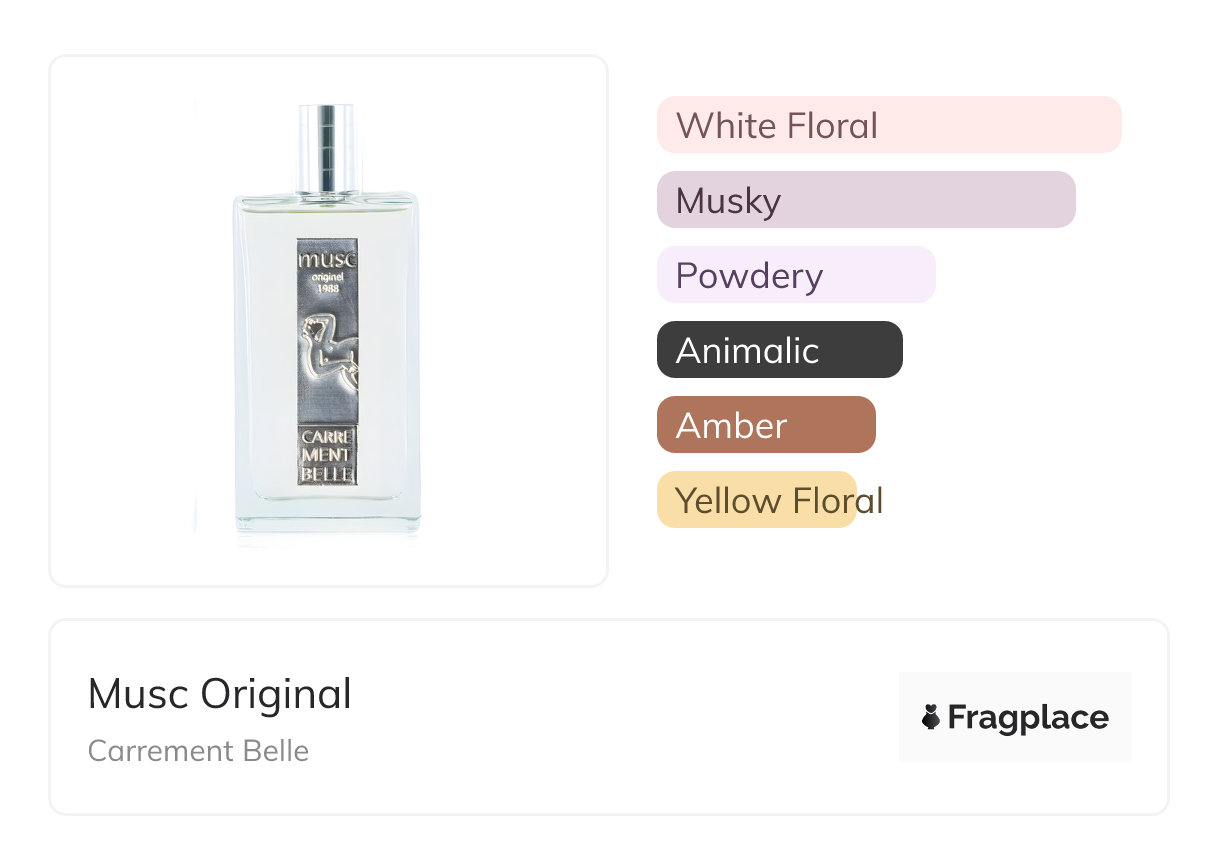
Task: Click the Fragplace wordmark text
Action: (1027, 717)
